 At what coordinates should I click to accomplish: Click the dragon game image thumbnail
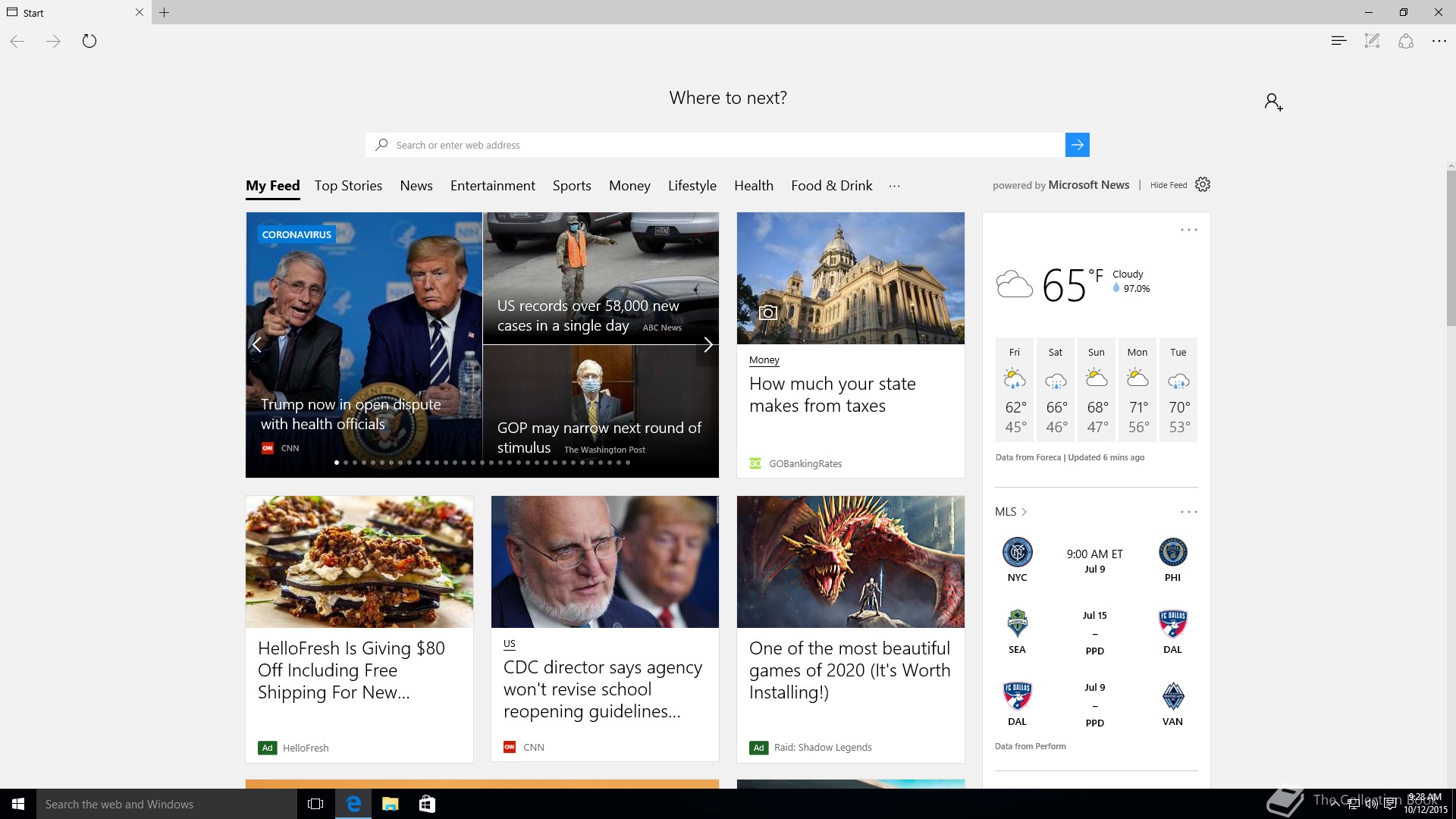pyautogui.click(x=851, y=562)
